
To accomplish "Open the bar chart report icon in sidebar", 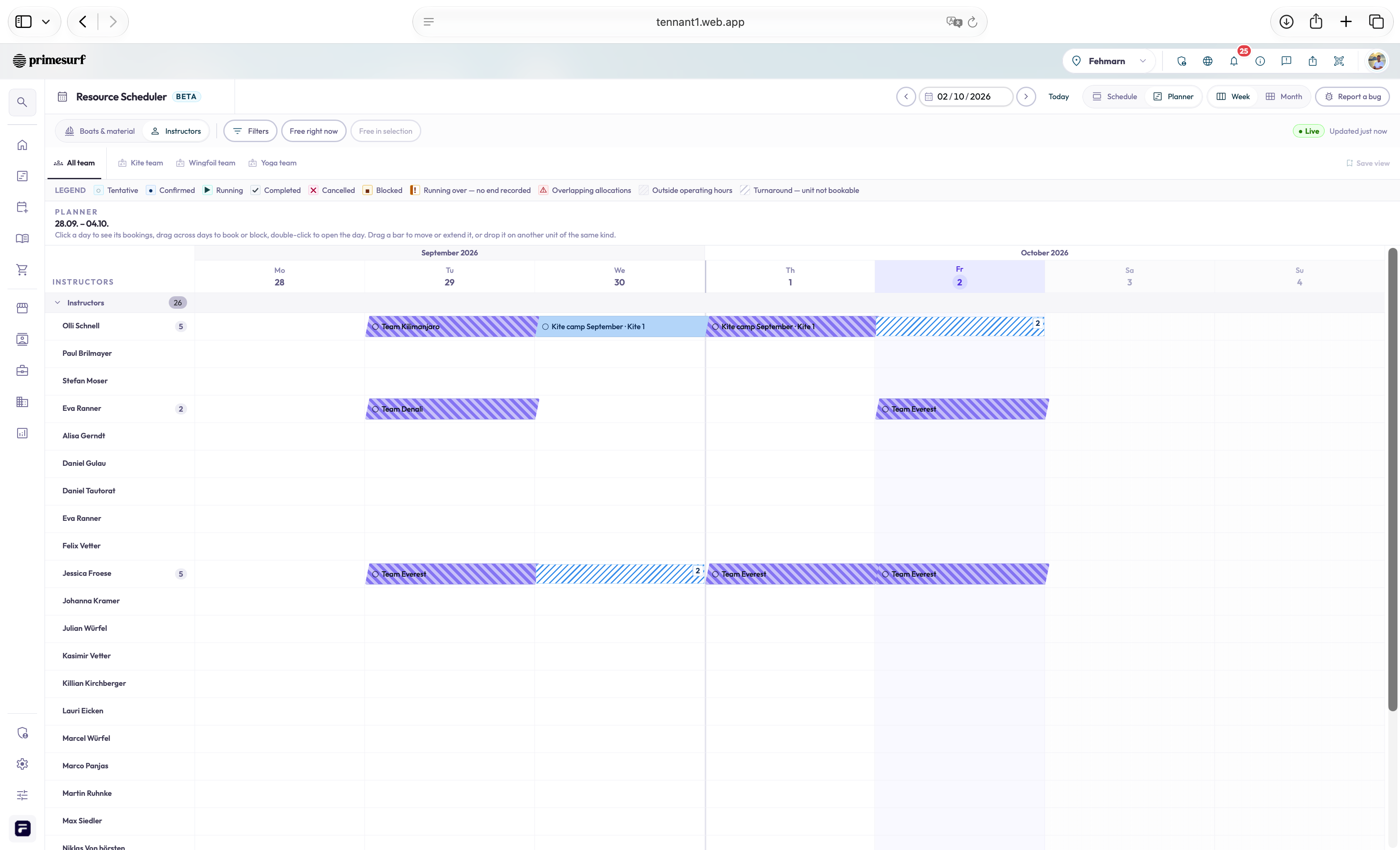I will tap(22, 433).
